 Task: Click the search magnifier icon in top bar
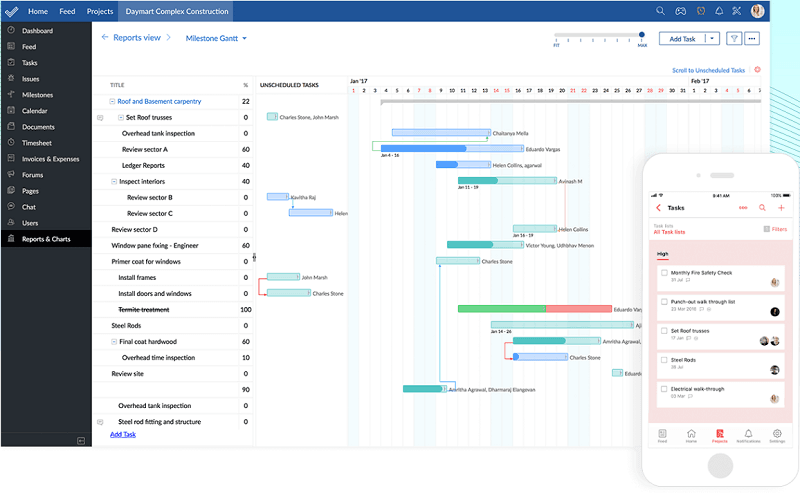660,11
